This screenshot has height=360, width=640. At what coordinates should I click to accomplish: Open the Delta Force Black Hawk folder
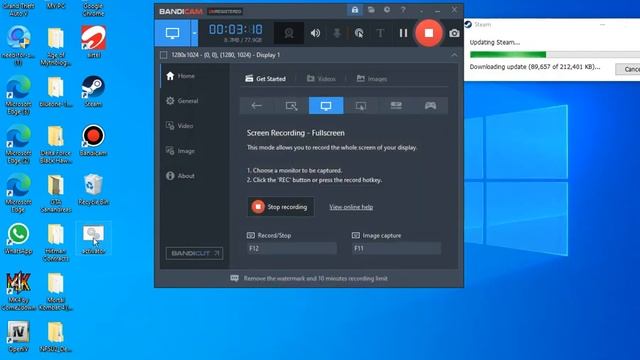coord(56,144)
